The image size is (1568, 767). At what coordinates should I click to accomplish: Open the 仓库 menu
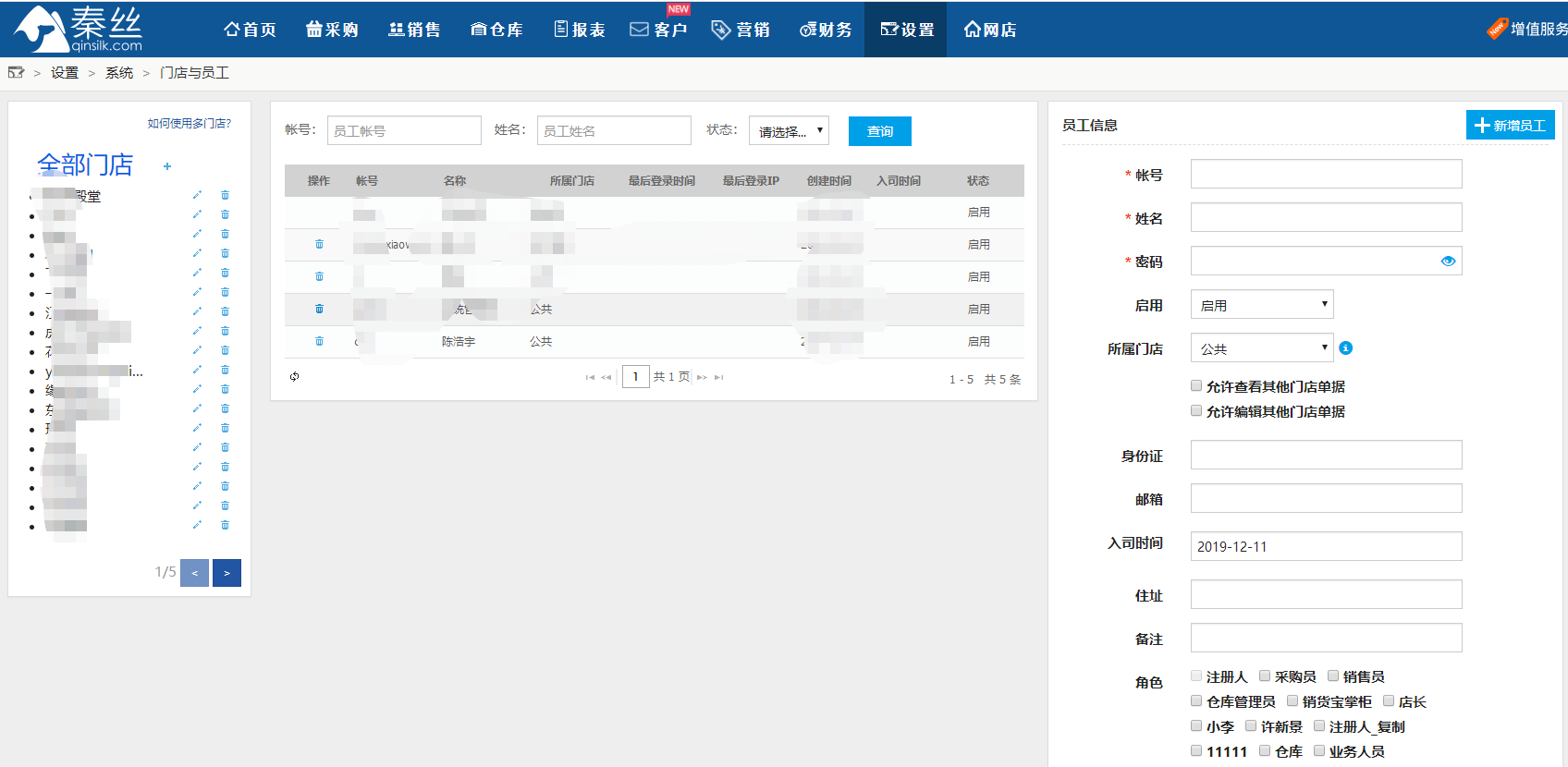click(496, 30)
